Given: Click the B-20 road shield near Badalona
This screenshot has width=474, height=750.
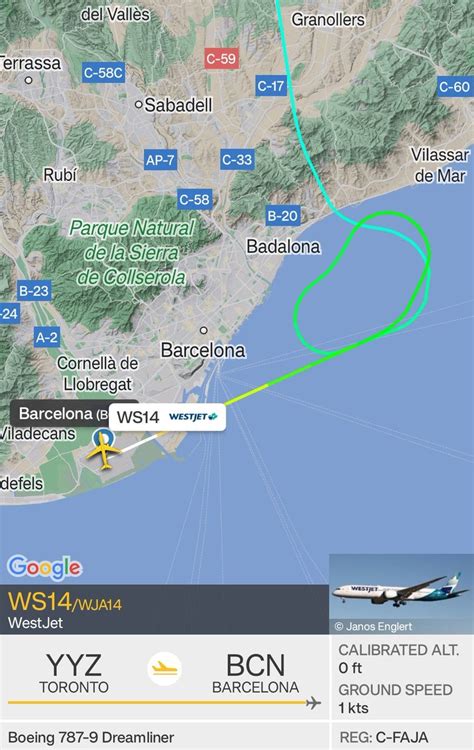Looking at the screenshot, I should click(283, 216).
